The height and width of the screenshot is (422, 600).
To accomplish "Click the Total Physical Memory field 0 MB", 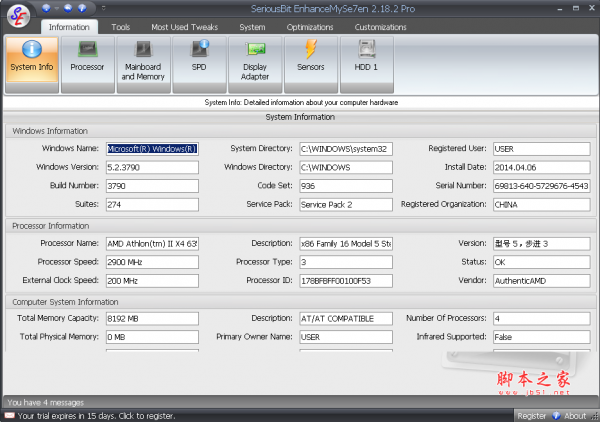I will coord(152,337).
